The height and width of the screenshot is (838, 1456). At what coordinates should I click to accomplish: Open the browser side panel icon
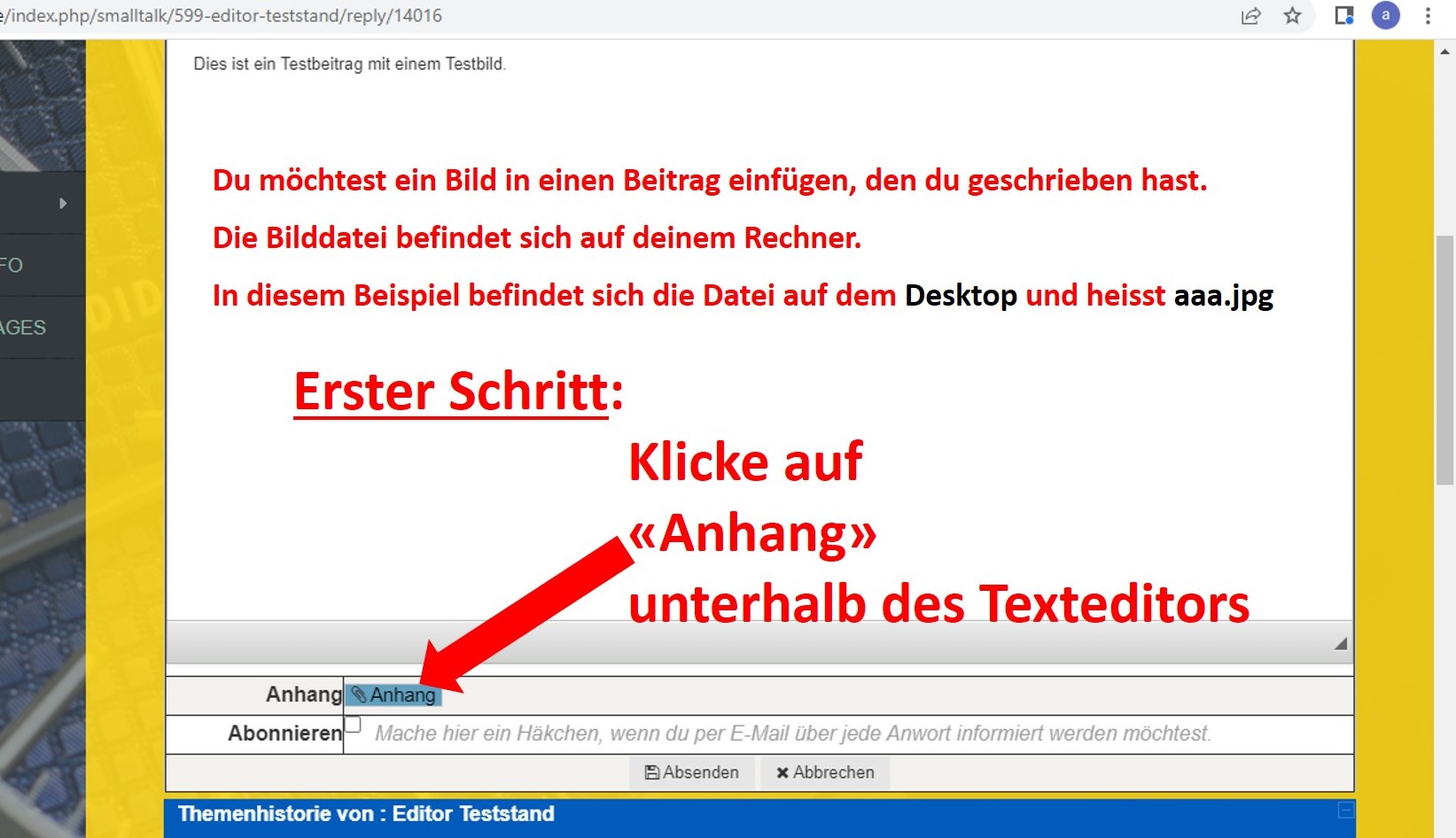coord(1343,16)
